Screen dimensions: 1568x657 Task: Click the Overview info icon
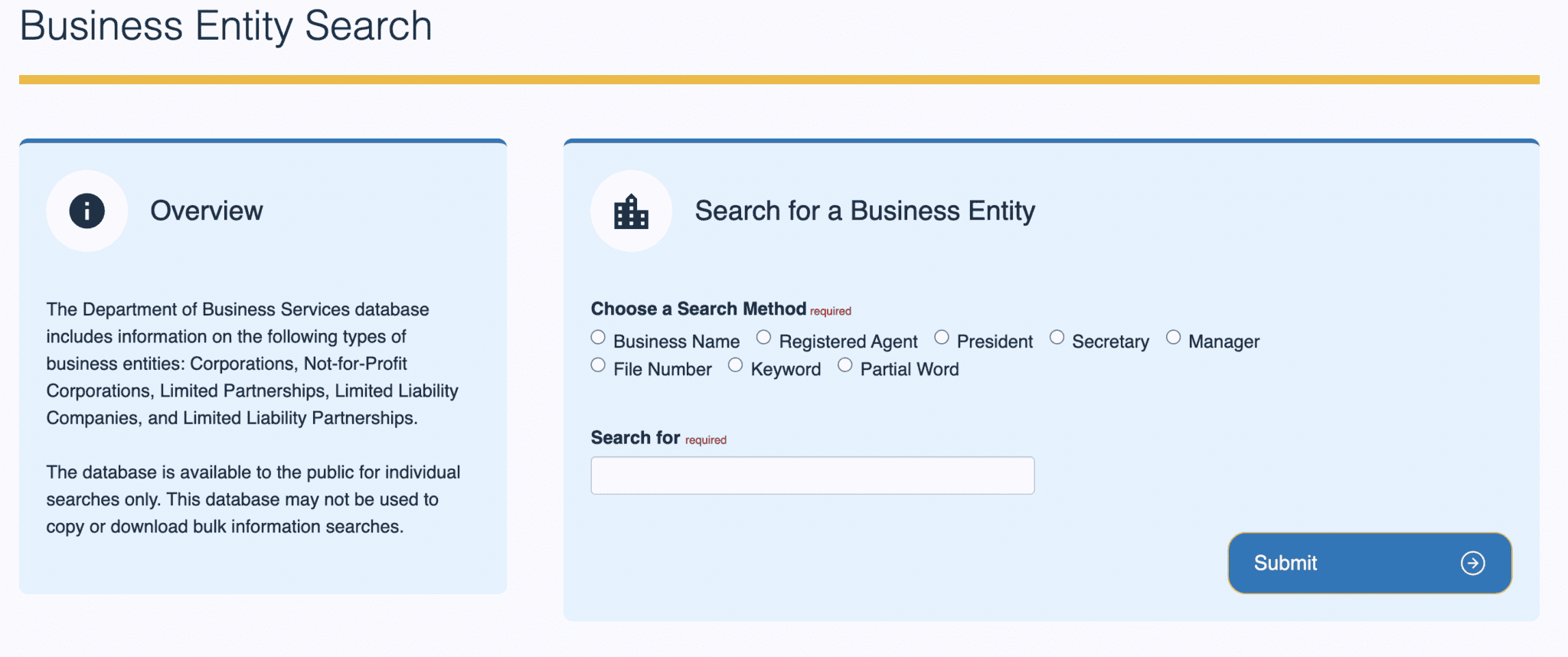point(87,211)
